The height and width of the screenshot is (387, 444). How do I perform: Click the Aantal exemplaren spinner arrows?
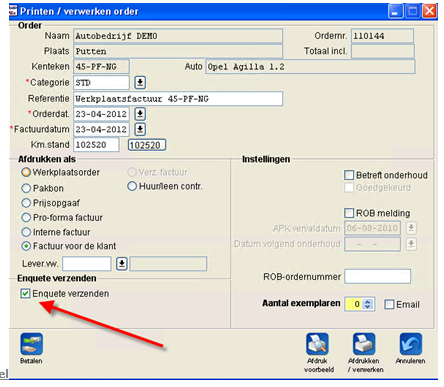(x=368, y=304)
